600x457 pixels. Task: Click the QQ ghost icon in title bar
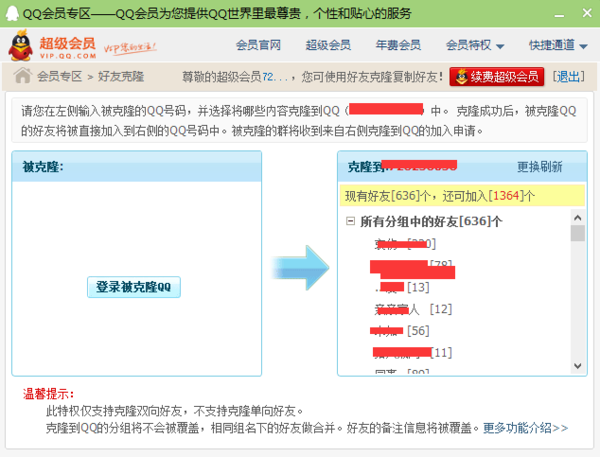[x=12, y=13]
